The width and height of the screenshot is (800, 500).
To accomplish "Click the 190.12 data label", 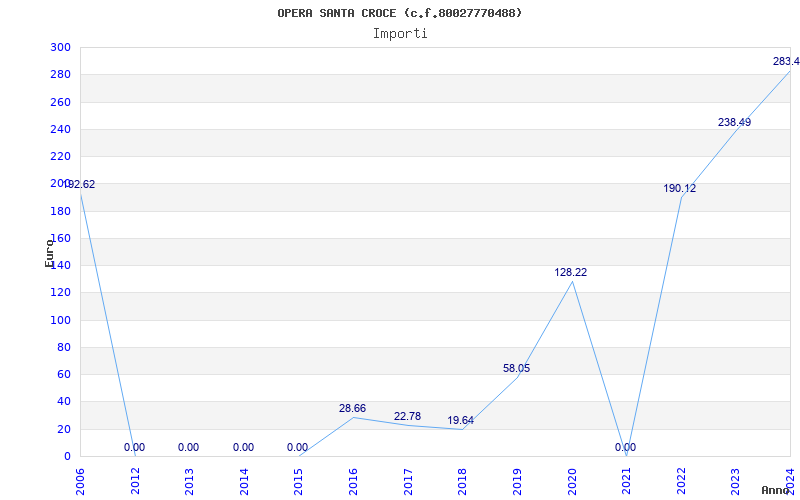I will (680, 188).
